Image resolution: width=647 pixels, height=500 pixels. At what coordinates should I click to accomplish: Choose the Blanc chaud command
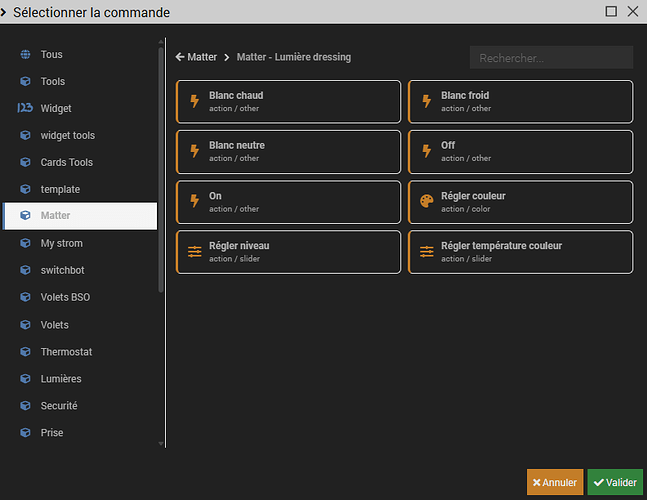click(288, 101)
